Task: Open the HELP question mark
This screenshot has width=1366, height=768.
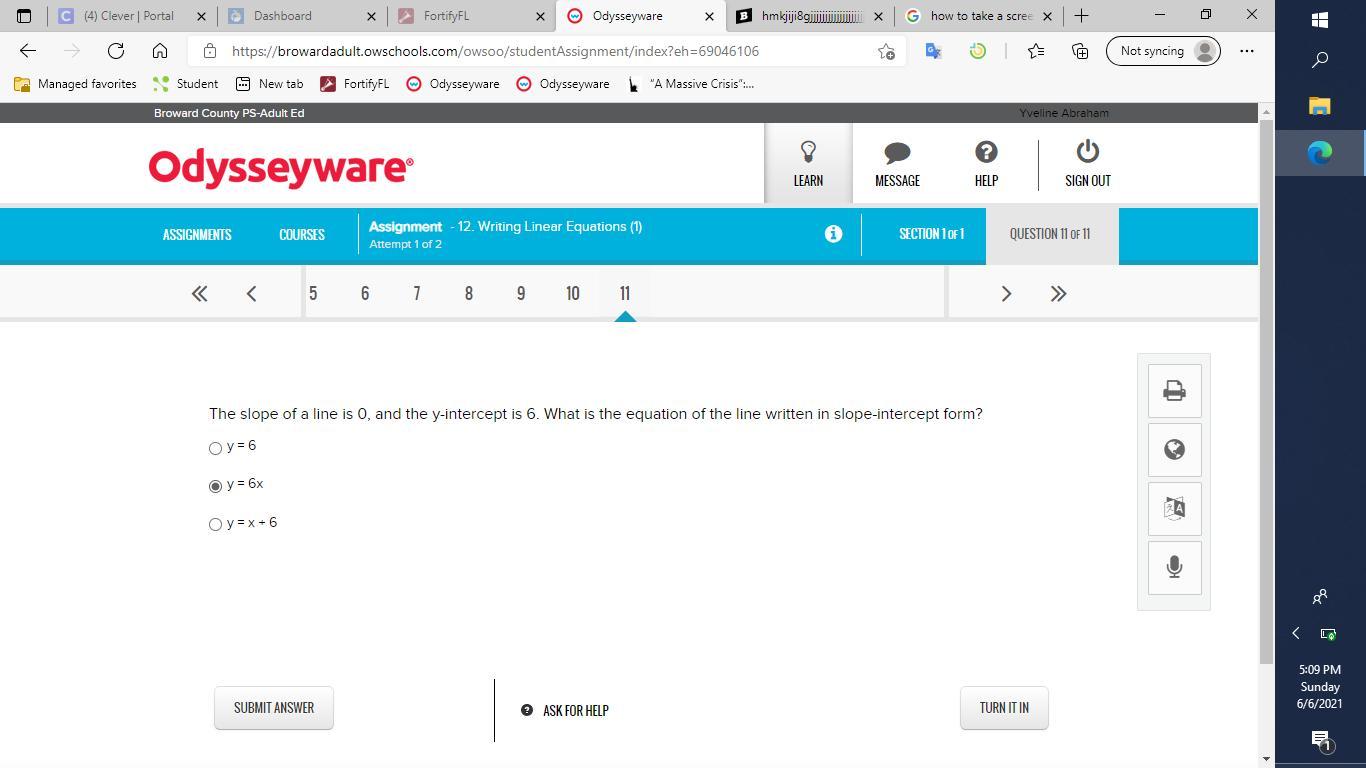Action: click(x=986, y=163)
